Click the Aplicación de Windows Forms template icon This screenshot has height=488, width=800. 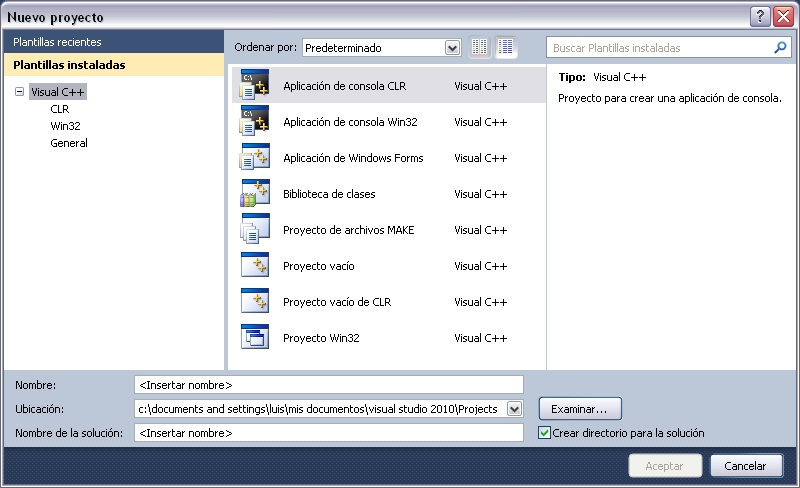pyautogui.click(x=255, y=157)
